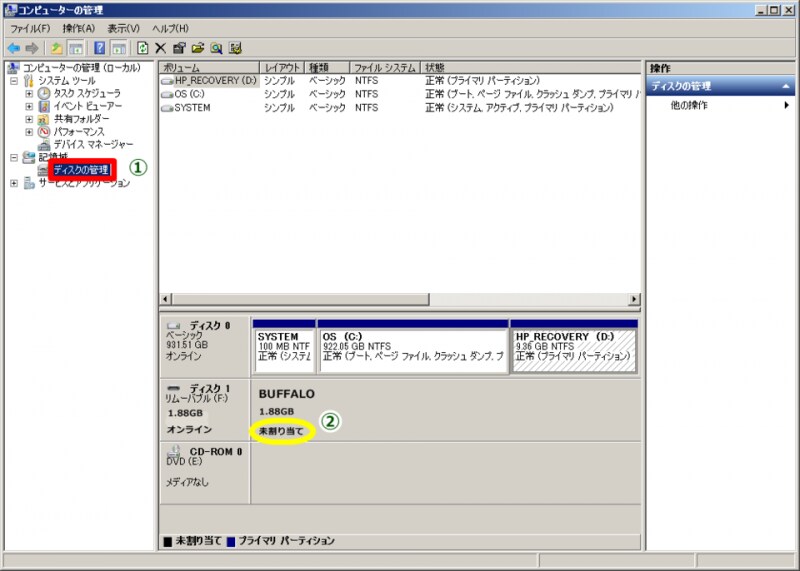Click the Up one level toolbar icon
800x571 pixels.
pos(57,47)
